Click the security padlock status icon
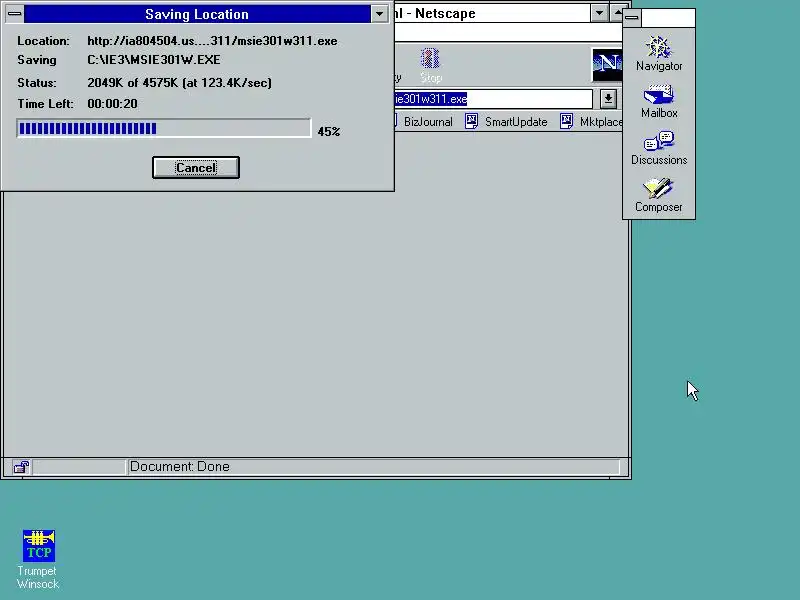 [21, 466]
